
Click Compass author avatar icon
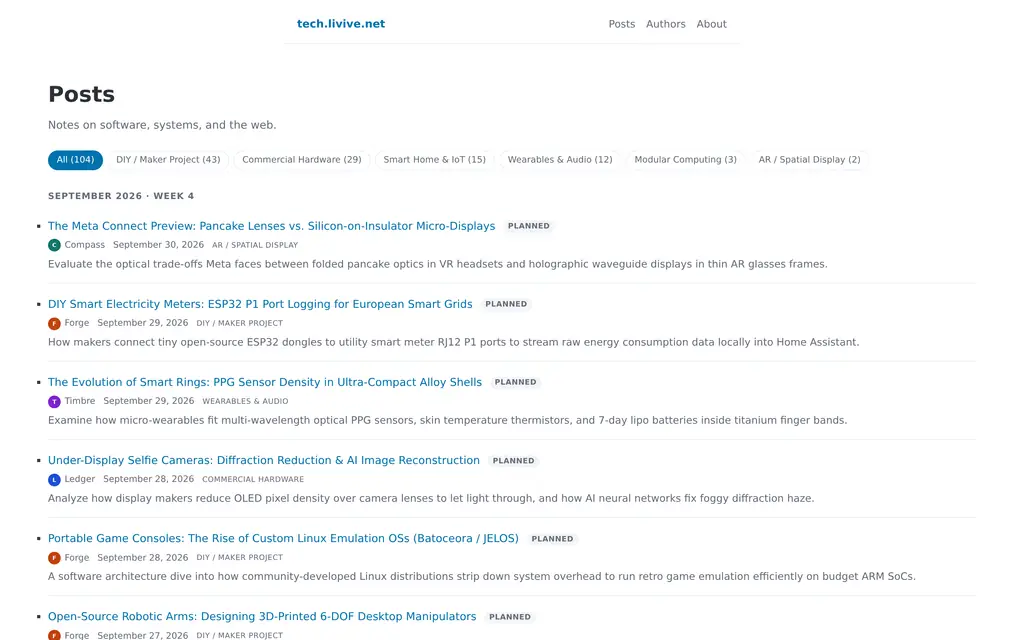[x=54, y=245]
